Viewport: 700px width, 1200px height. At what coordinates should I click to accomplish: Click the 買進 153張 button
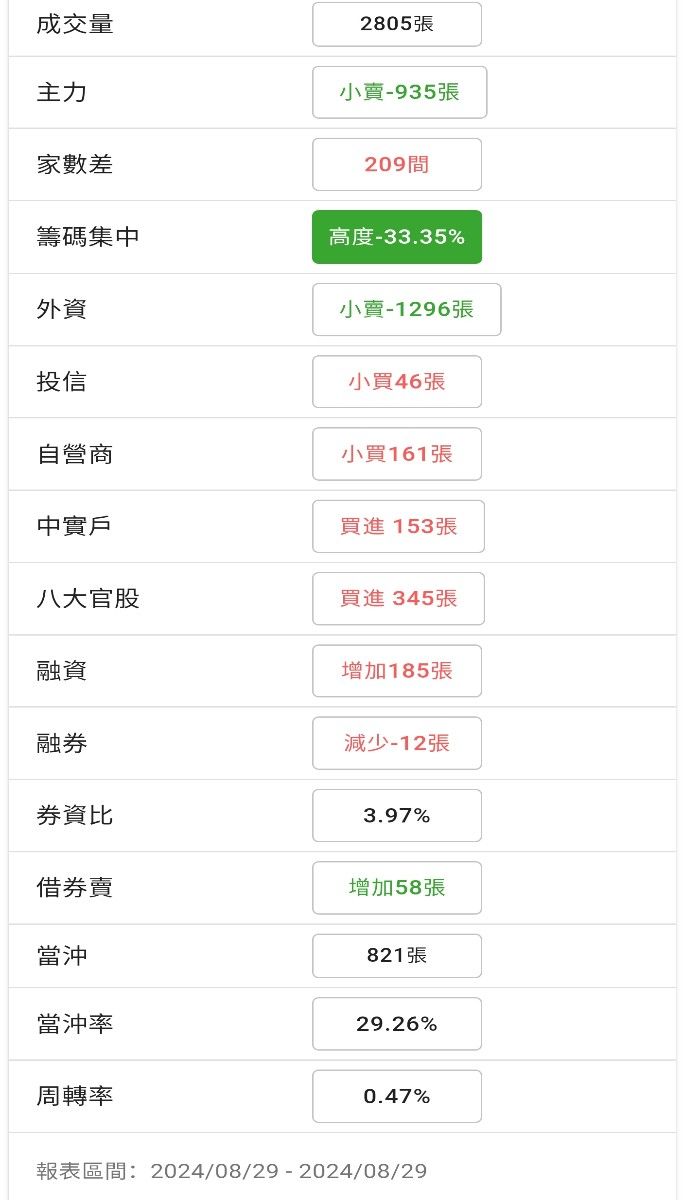(398, 526)
